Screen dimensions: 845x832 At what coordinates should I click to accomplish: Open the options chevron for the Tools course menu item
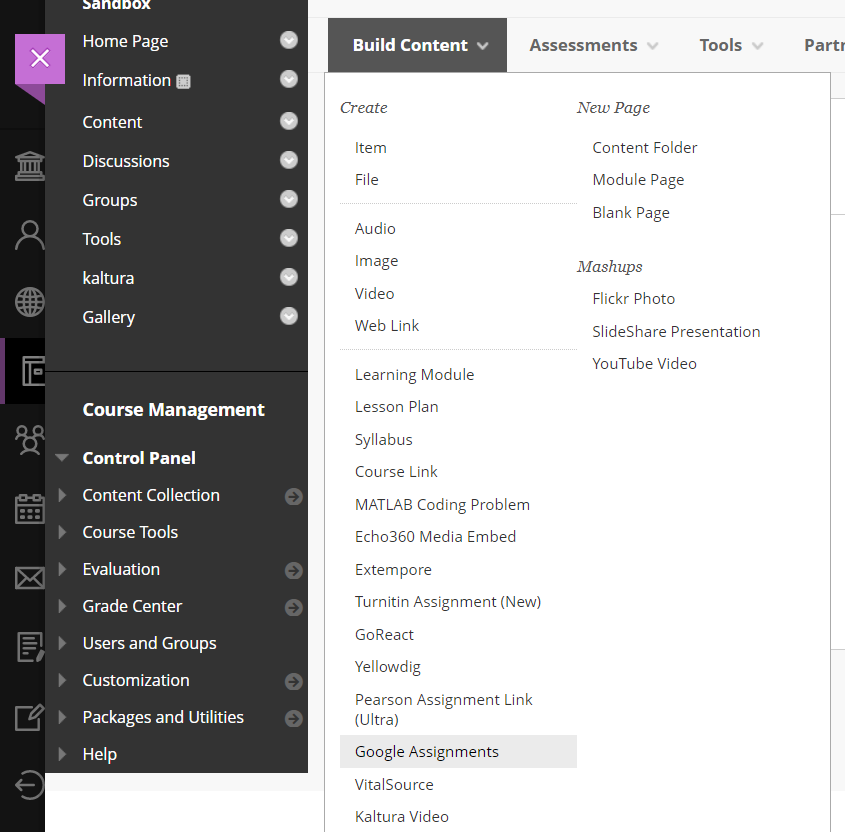coord(289,238)
